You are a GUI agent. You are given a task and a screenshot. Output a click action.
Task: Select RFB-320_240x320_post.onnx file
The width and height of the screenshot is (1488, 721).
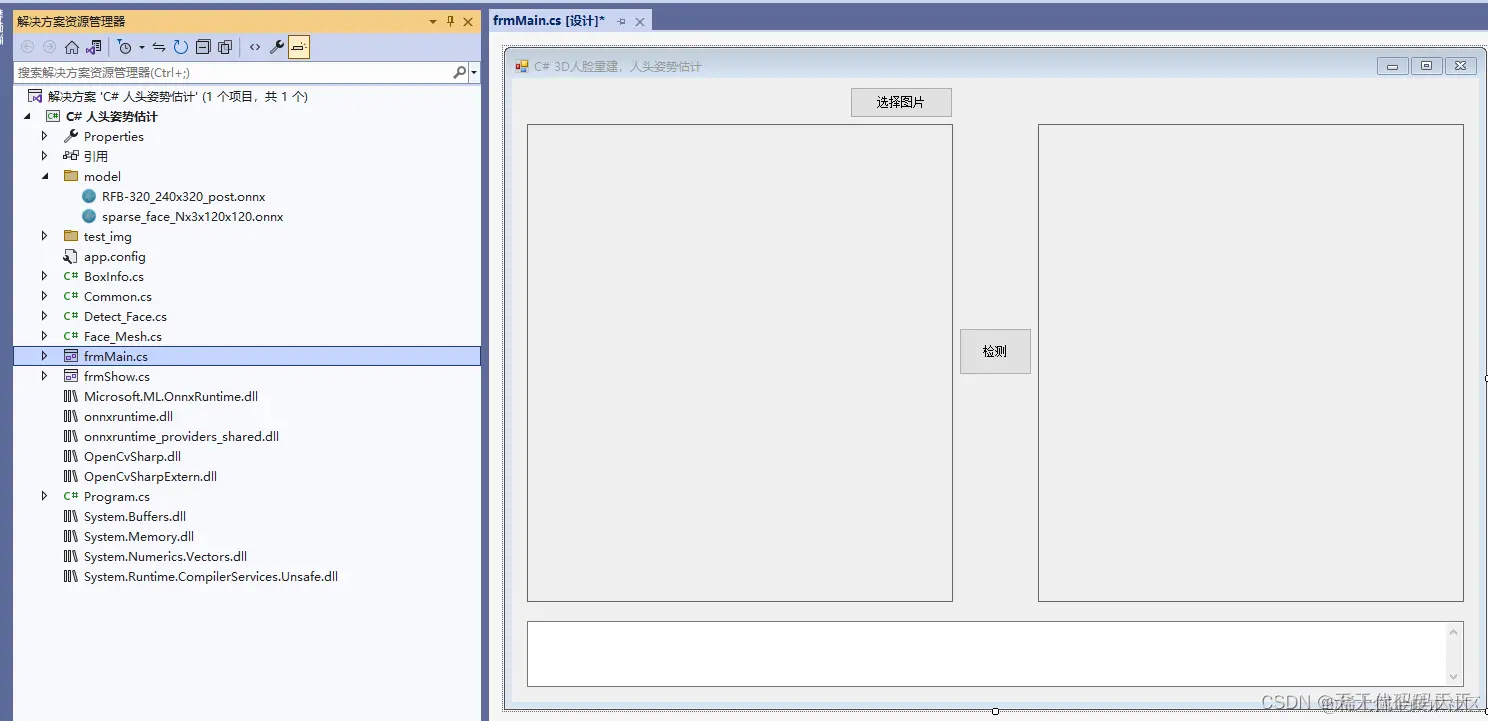[x=183, y=197]
